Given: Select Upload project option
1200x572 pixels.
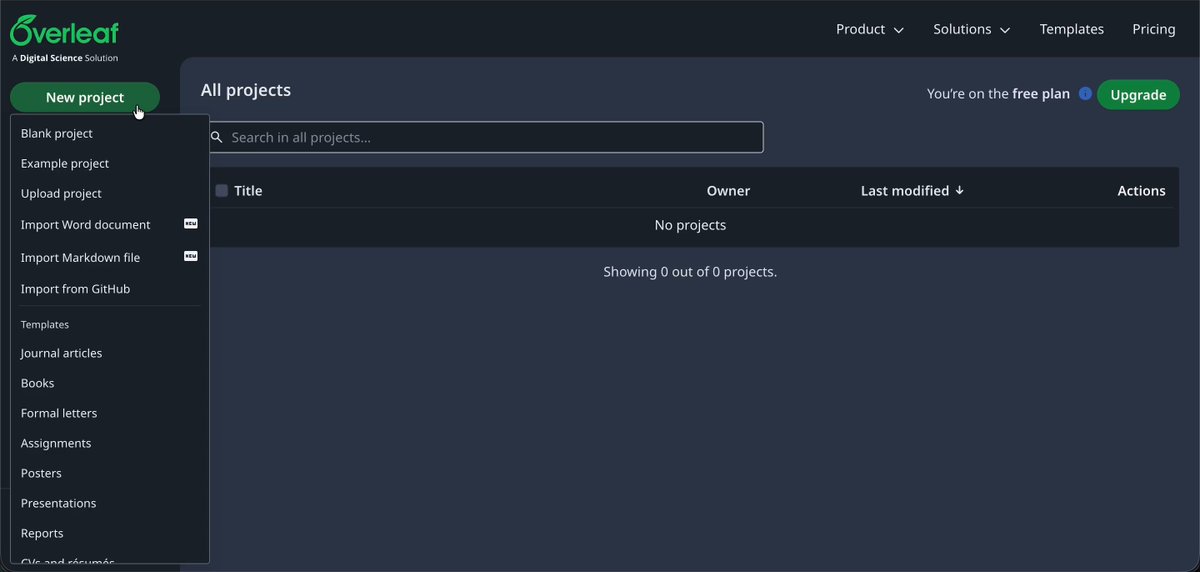Looking at the screenshot, I should (x=61, y=193).
